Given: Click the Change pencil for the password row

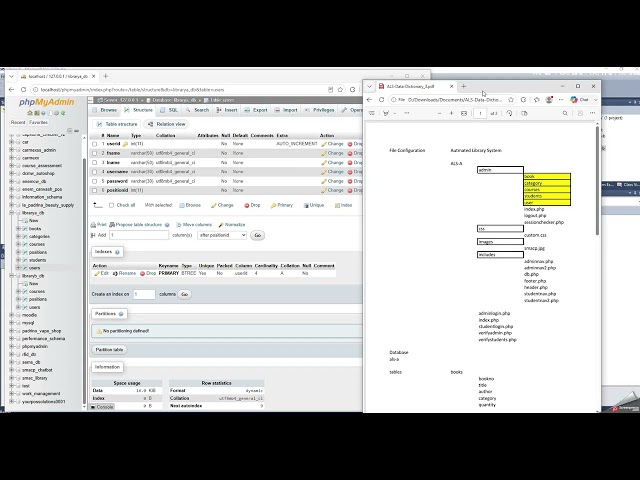Looking at the screenshot, I should (324, 181).
